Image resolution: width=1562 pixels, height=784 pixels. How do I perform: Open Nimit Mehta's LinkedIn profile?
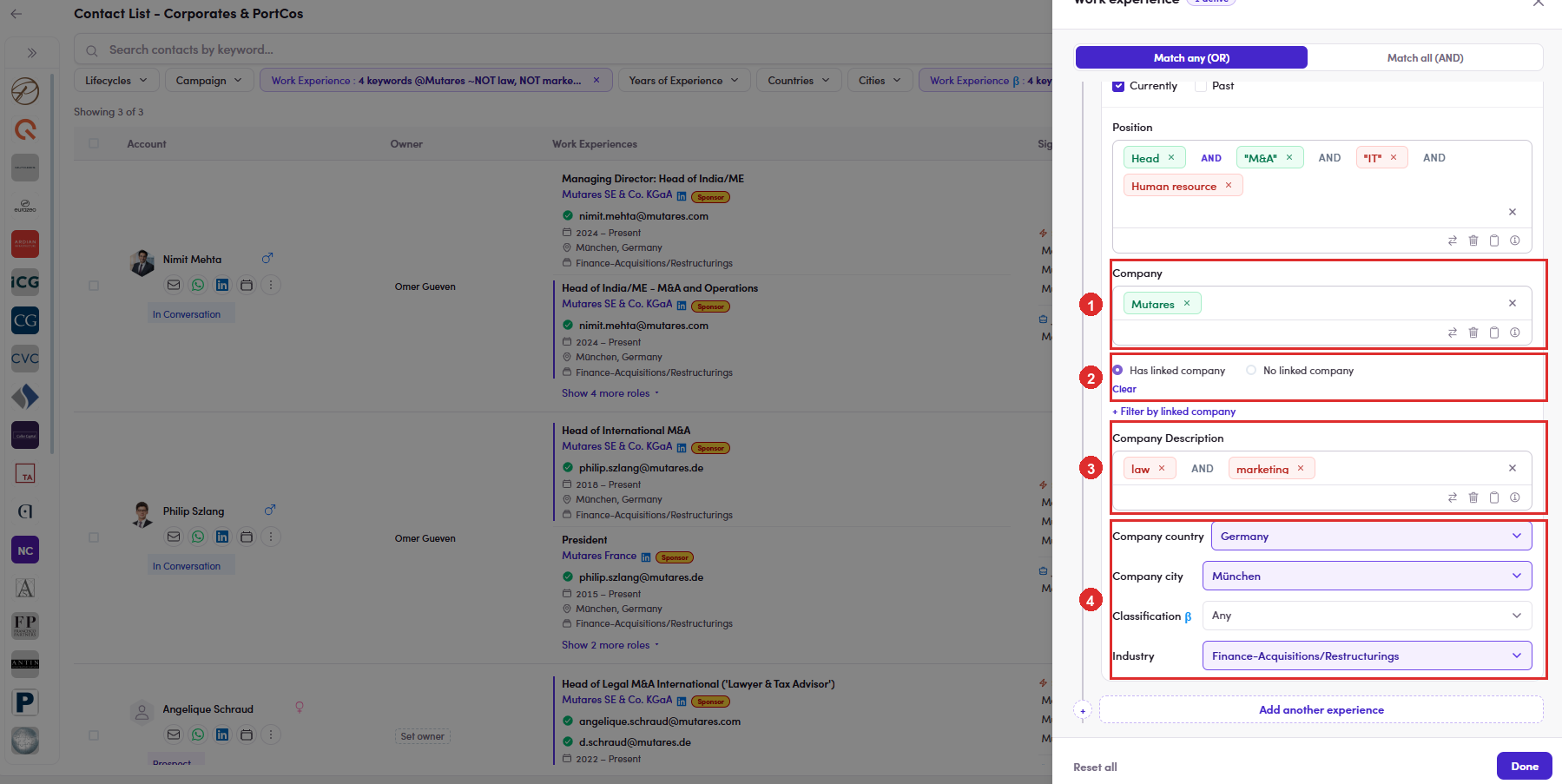(222, 285)
